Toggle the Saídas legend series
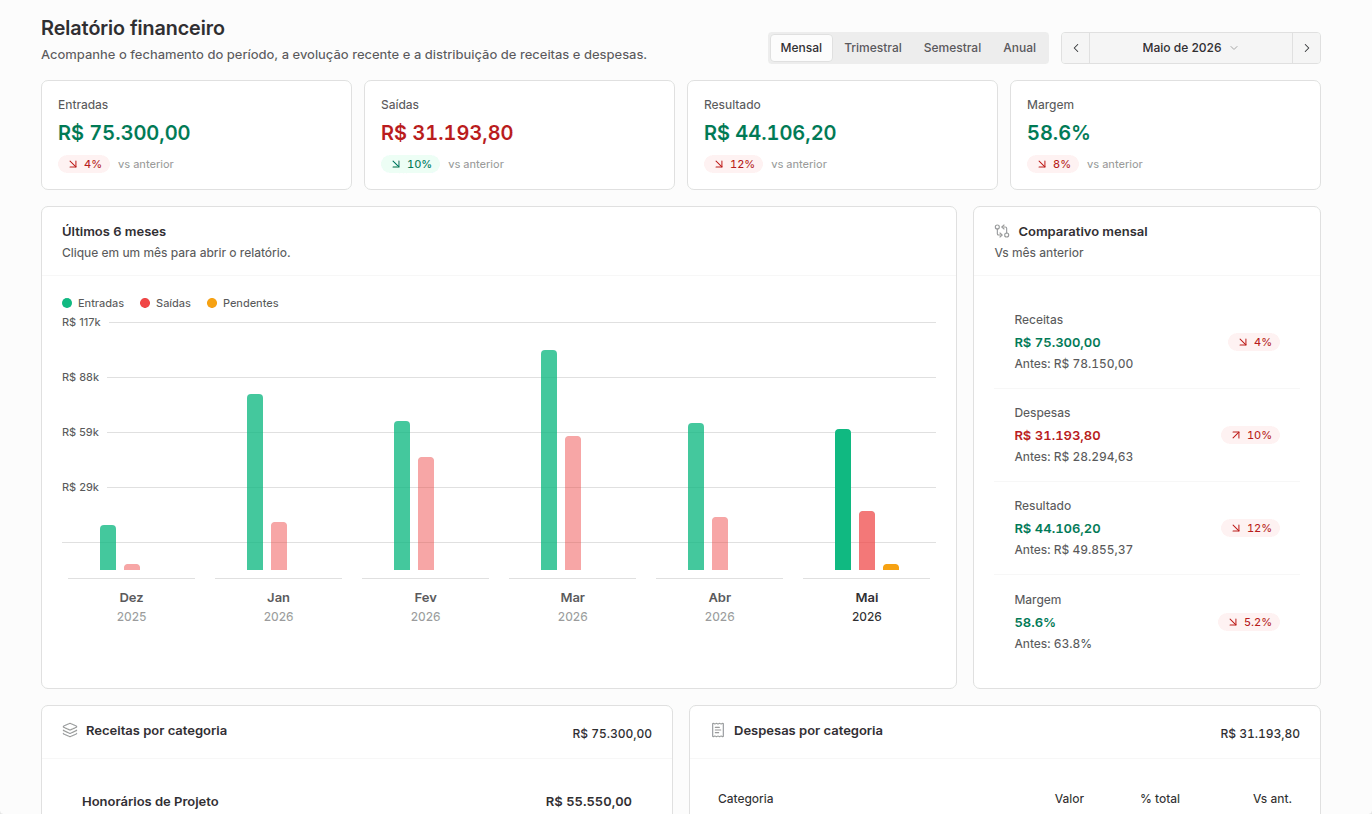 pyautogui.click(x=165, y=303)
